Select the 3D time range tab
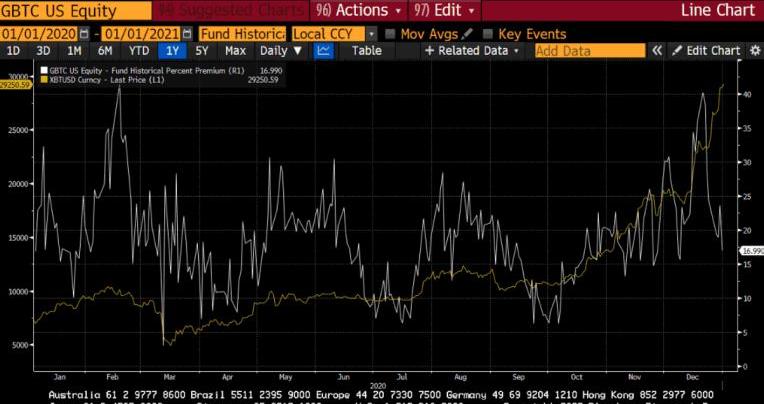The height and width of the screenshot is (404, 764). 43,51
